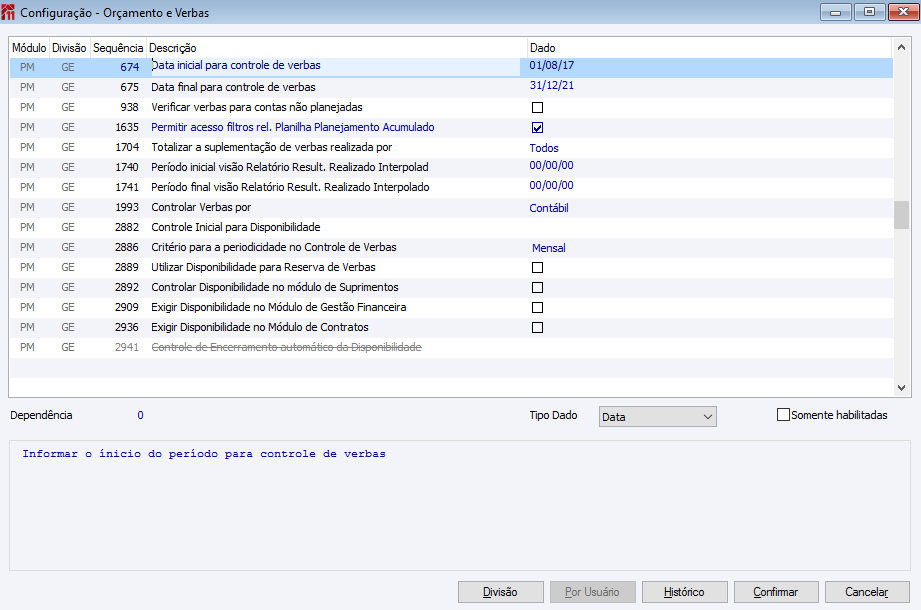
Task: Click the Módulo column header
Action: click(x=29, y=48)
